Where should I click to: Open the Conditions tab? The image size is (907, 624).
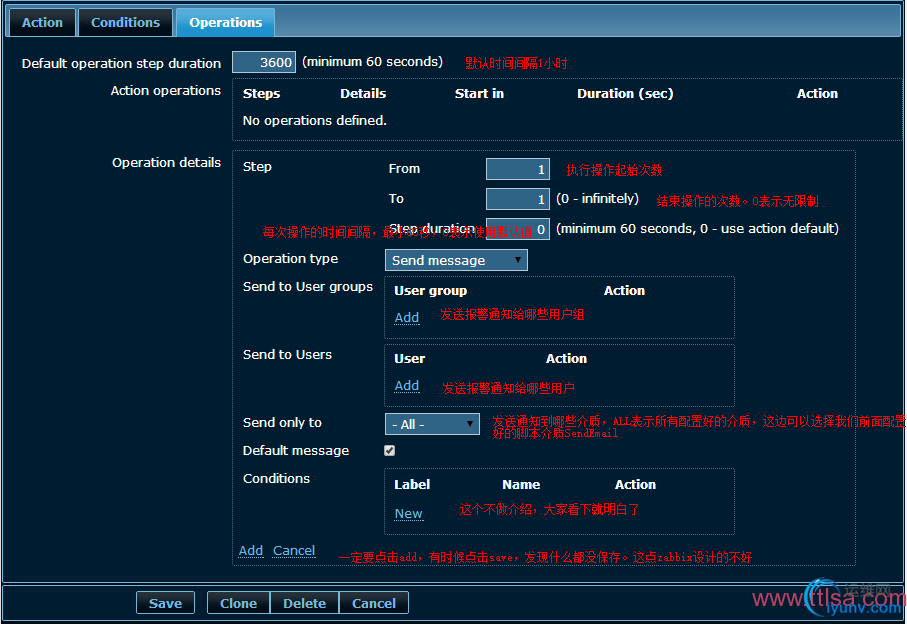click(125, 22)
